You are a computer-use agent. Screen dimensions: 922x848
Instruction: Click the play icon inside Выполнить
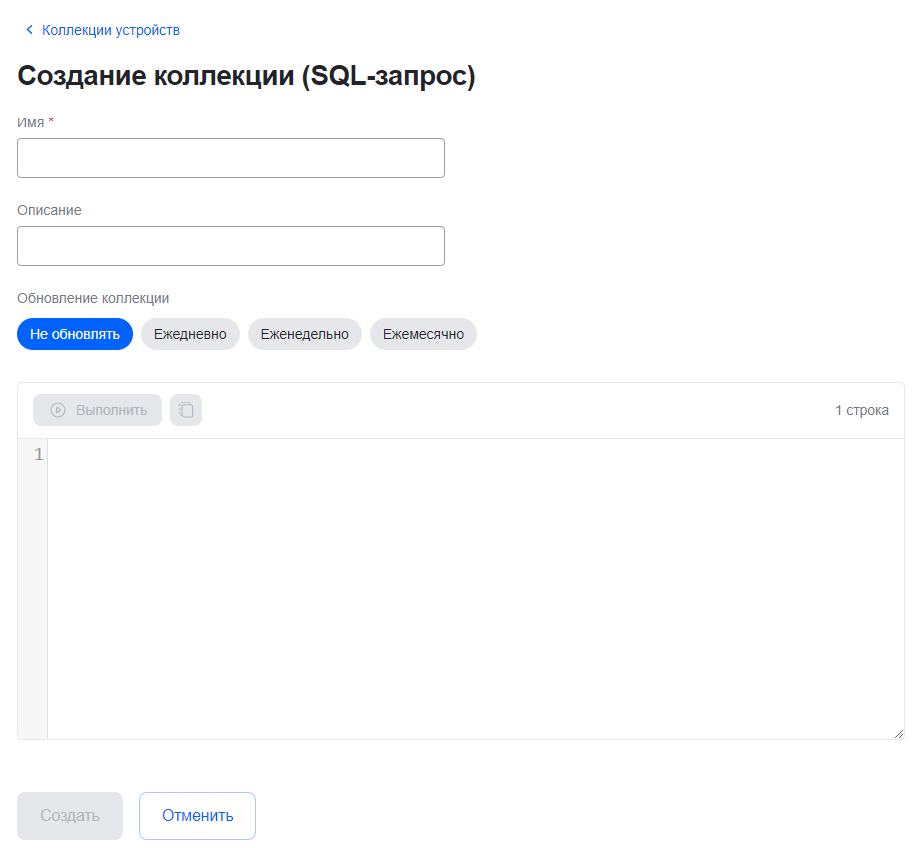pyautogui.click(x=58, y=410)
